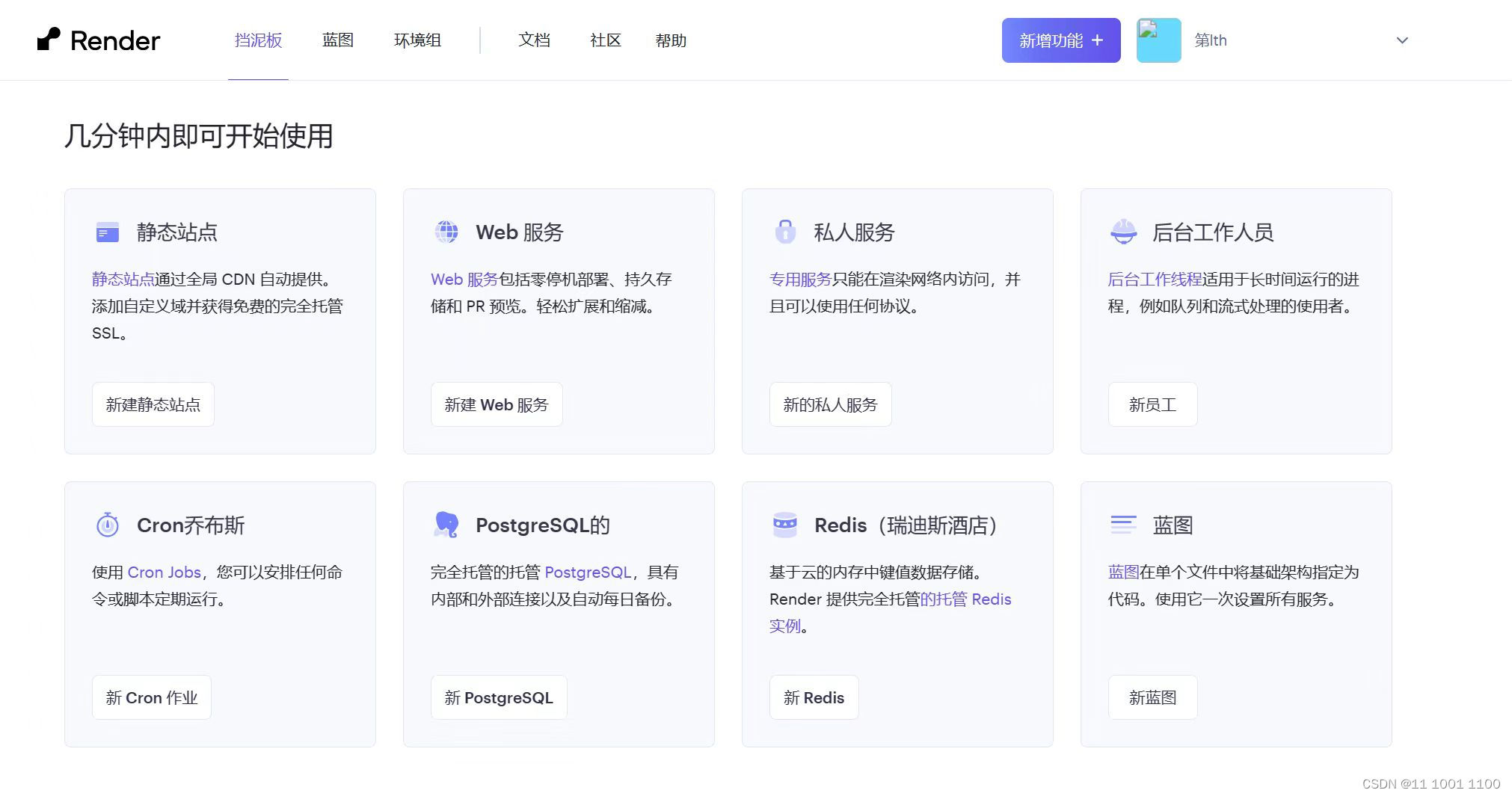The height and width of the screenshot is (796, 1512).
Task: Click the 新员工 button
Action: [x=1152, y=404]
